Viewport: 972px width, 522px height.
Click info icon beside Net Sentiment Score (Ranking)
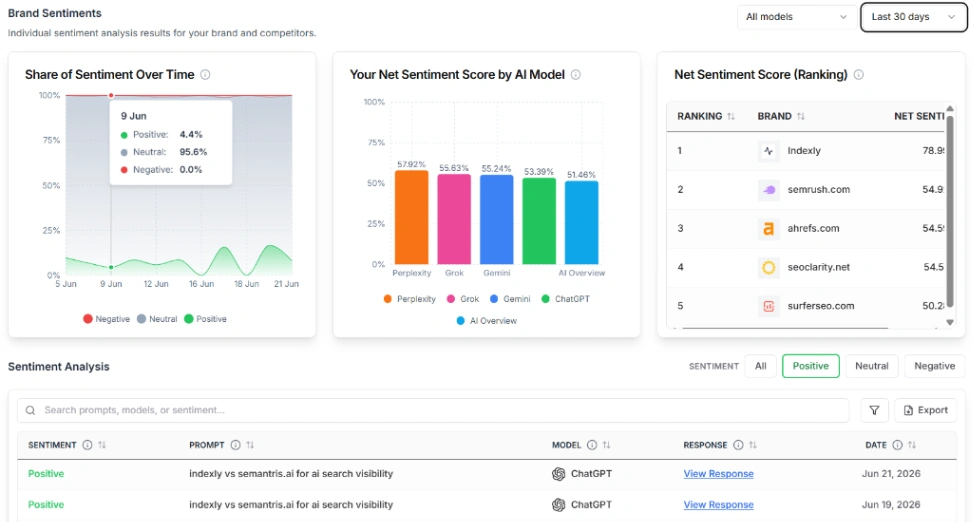pos(859,74)
